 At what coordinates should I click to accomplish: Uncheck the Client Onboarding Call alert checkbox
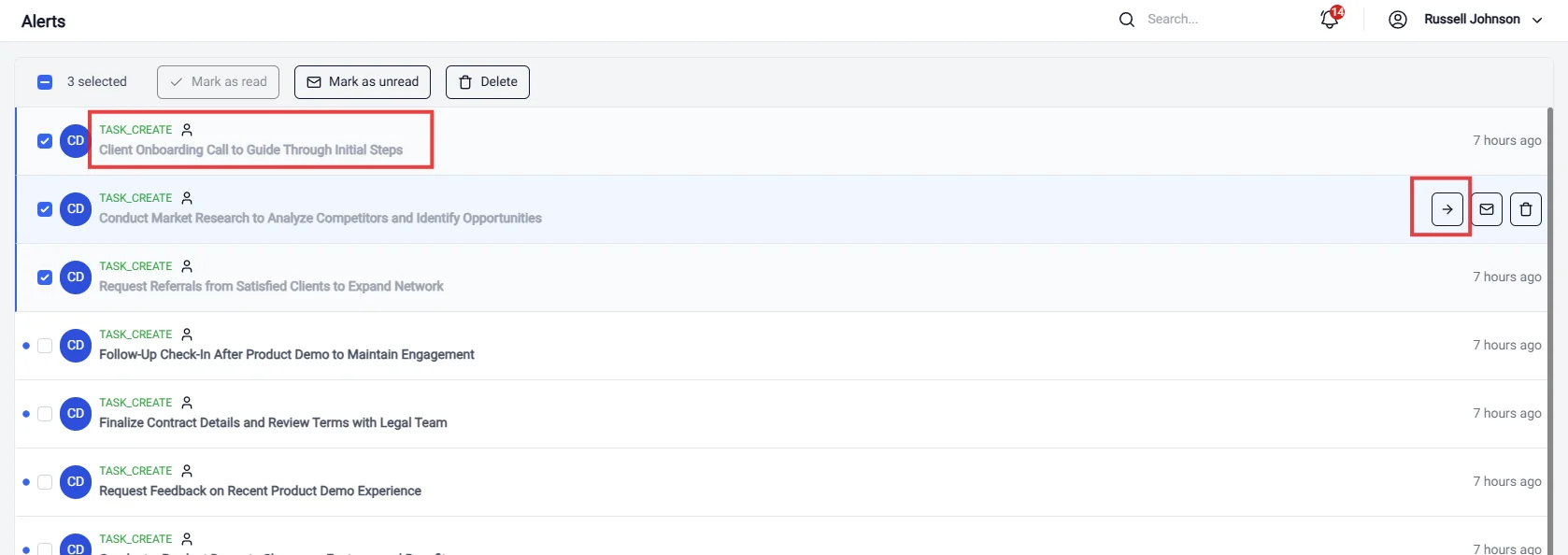pyautogui.click(x=45, y=141)
